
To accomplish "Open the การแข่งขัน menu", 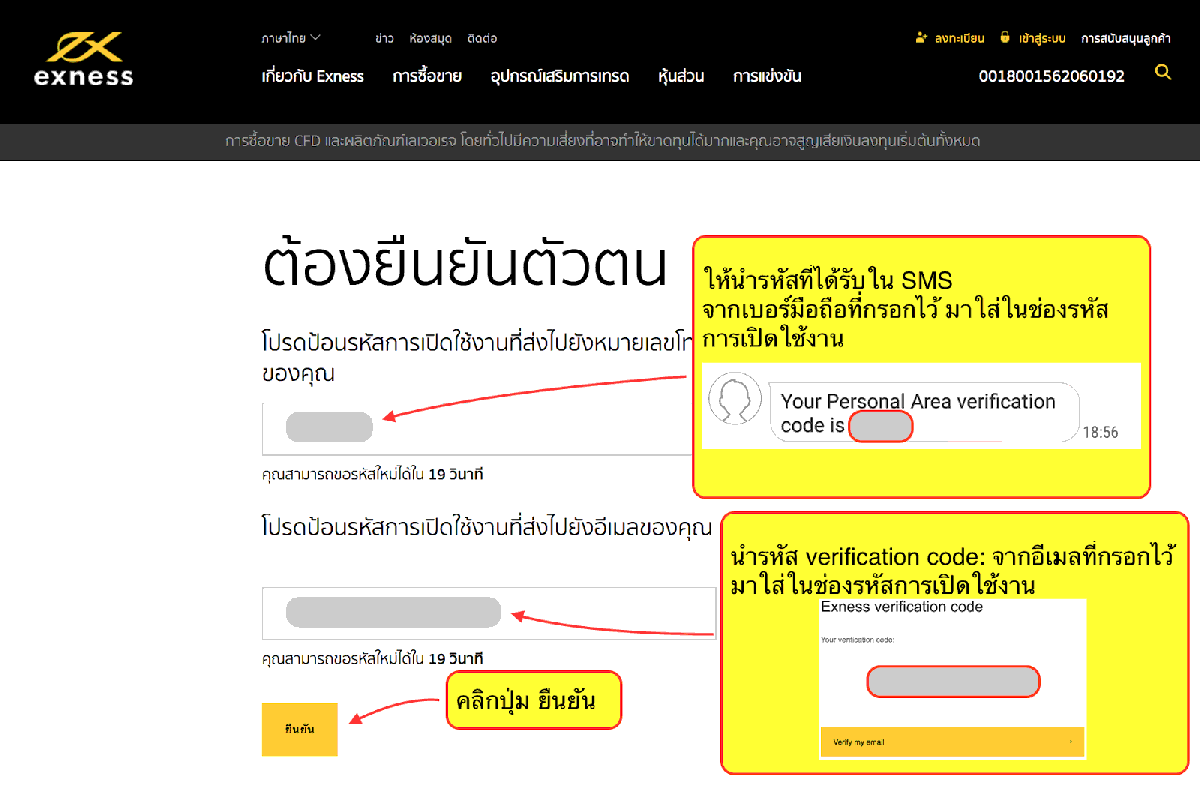I will [x=767, y=76].
